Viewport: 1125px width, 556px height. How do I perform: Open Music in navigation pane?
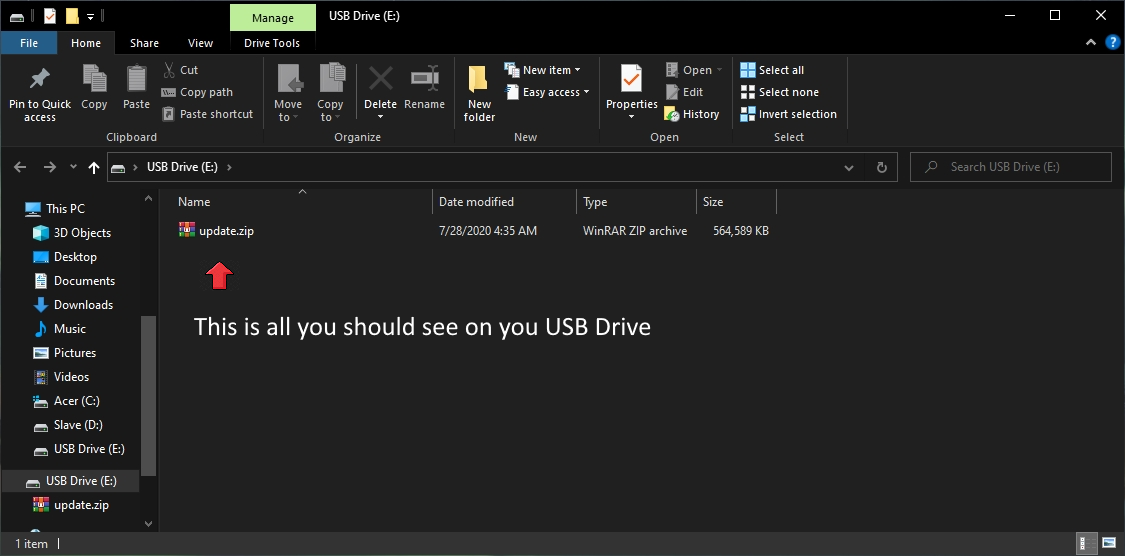tap(60, 329)
